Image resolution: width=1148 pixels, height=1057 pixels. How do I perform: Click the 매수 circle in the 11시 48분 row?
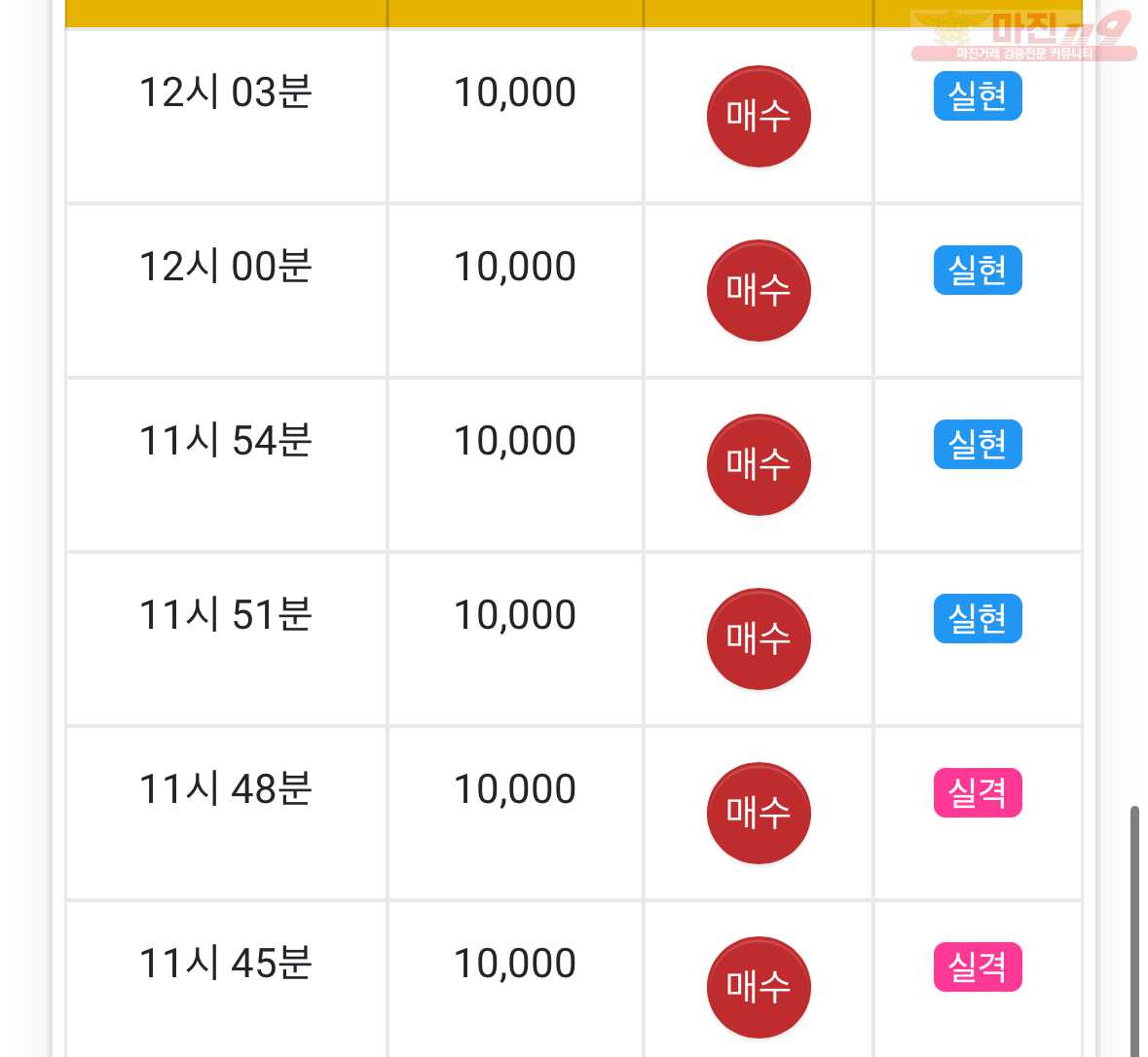[x=759, y=814]
